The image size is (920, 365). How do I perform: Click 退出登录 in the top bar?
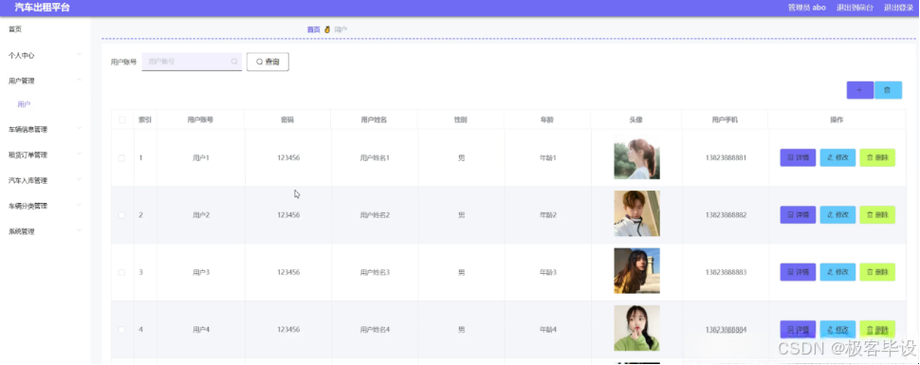pyautogui.click(x=899, y=8)
